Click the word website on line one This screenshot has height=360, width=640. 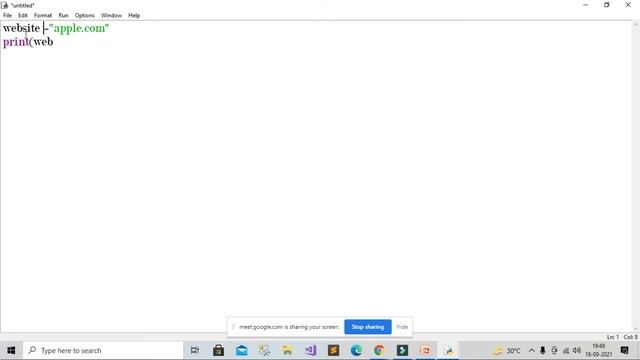click(21, 28)
